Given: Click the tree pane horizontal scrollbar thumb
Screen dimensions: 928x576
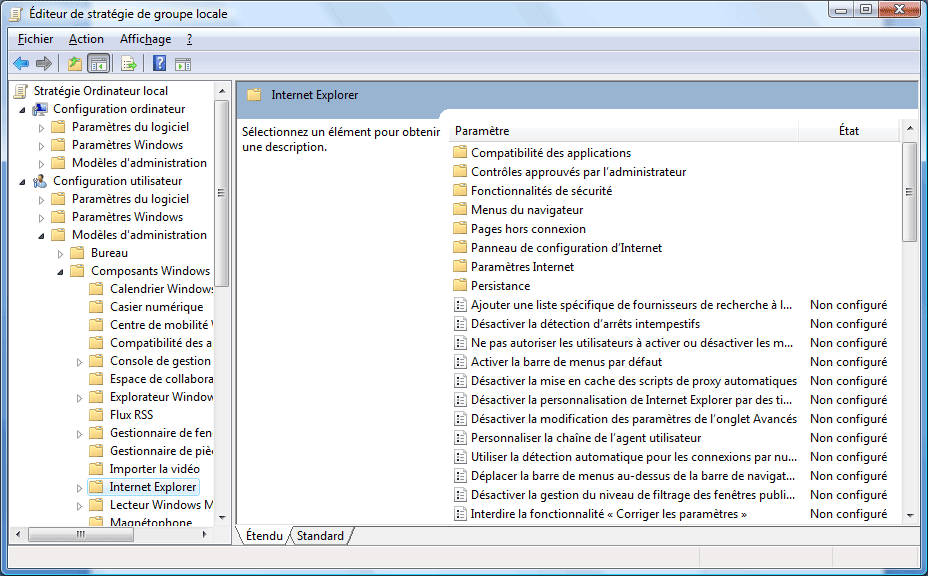Looking at the screenshot, I should pyautogui.click(x=81, y=534).
